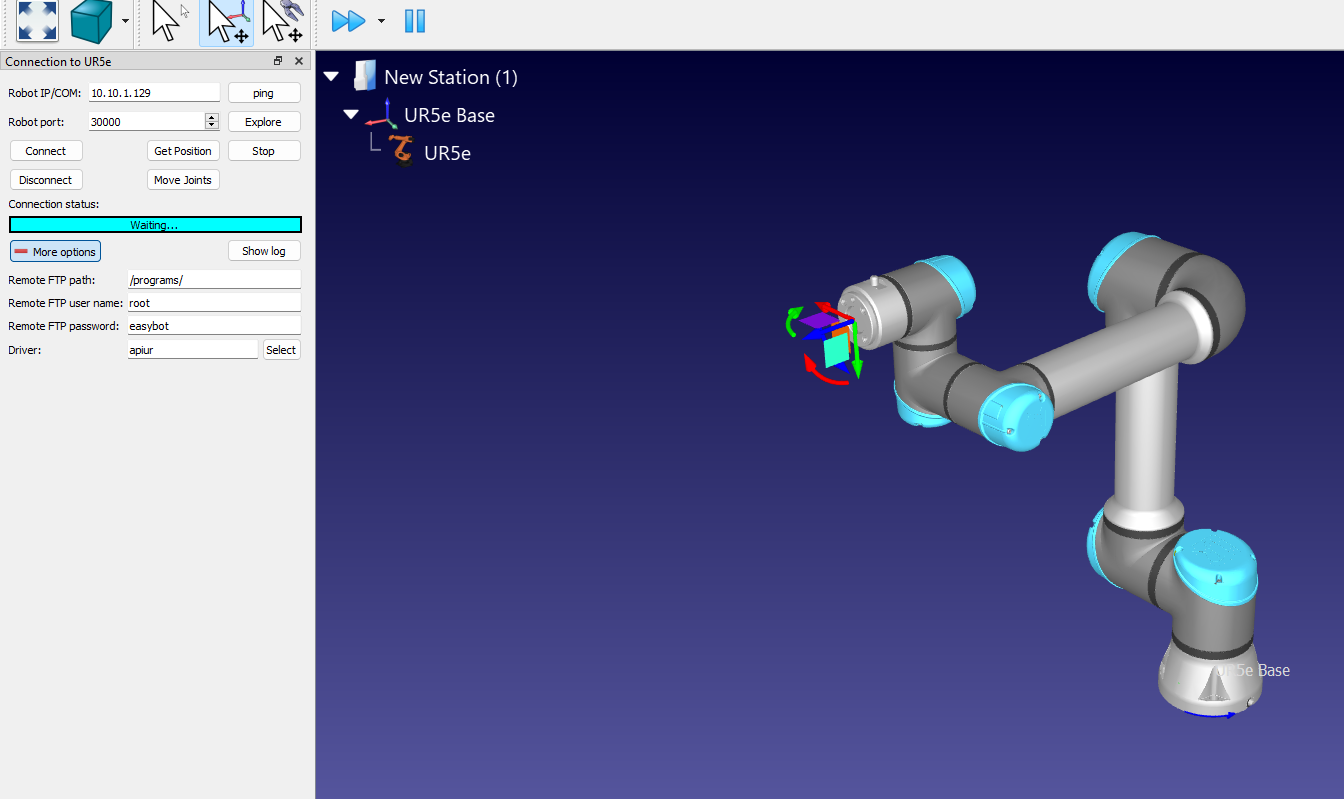The width and height of the screenshot is (1344, 799).
Task: Click the Robot IP/COM input field
Action: (x=154, y=92)
